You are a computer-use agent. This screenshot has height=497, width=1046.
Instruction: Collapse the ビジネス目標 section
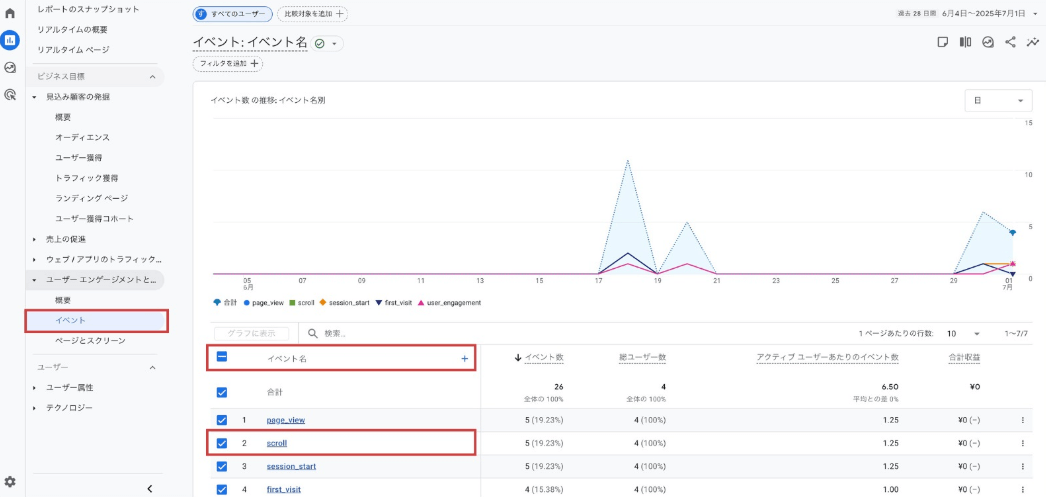[x=152, y=77]
